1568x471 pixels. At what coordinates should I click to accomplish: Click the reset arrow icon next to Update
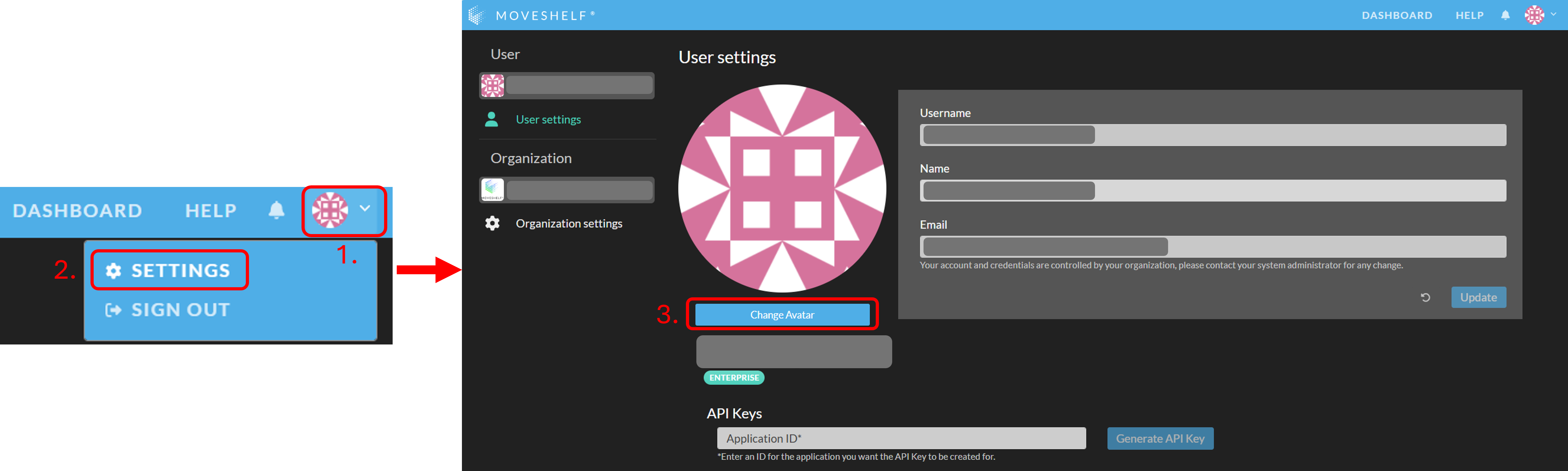[x=1425, y=298]
